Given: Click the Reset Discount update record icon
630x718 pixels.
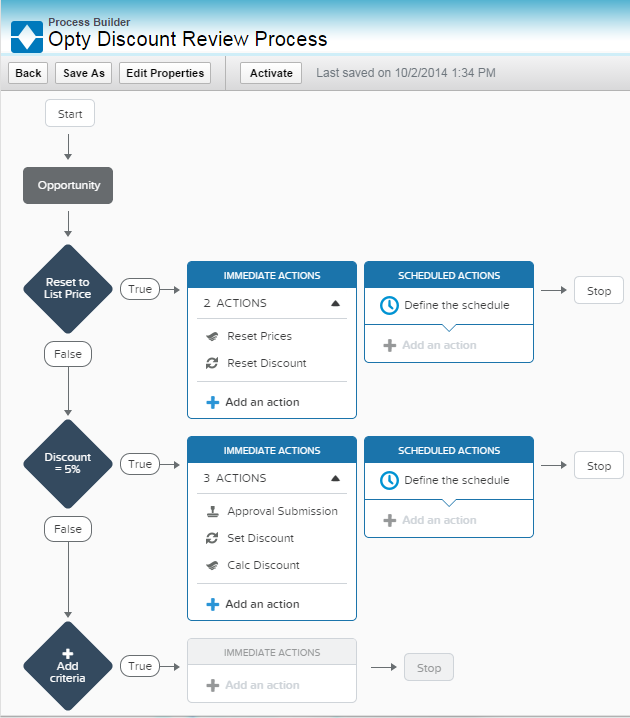Looking at the screenshot, I should point(212,363).
